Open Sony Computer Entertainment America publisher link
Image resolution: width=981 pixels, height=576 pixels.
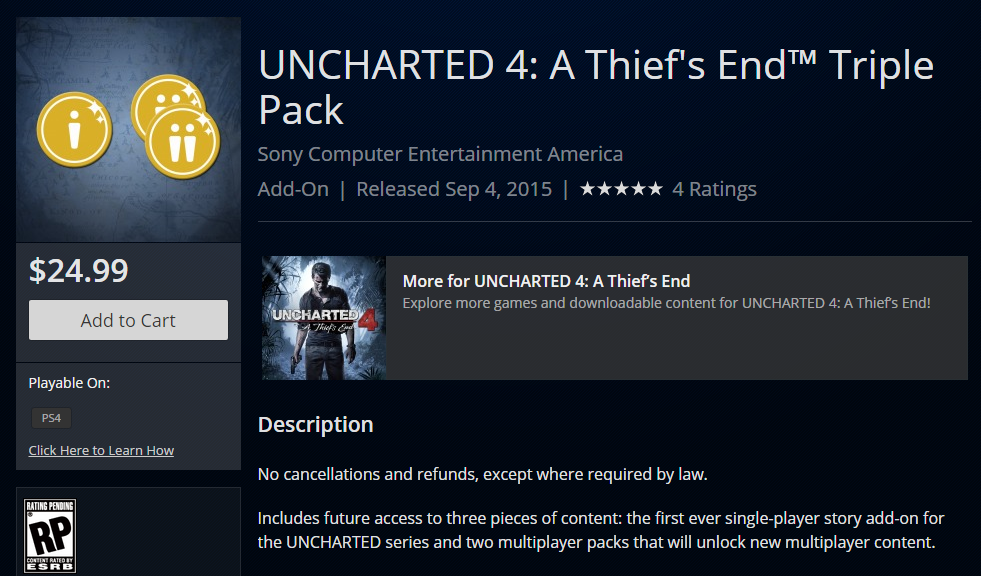coord(440,154)
